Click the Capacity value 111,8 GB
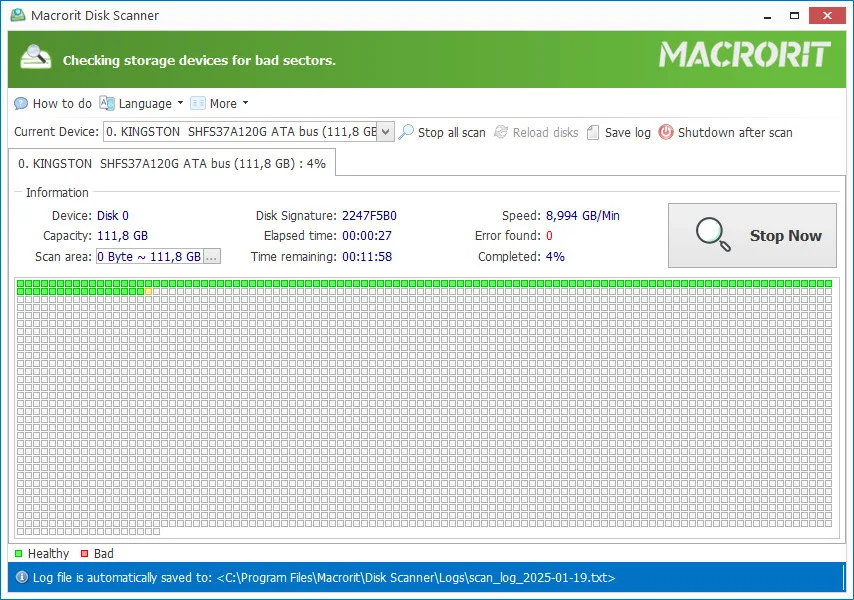 coord(123,236)
